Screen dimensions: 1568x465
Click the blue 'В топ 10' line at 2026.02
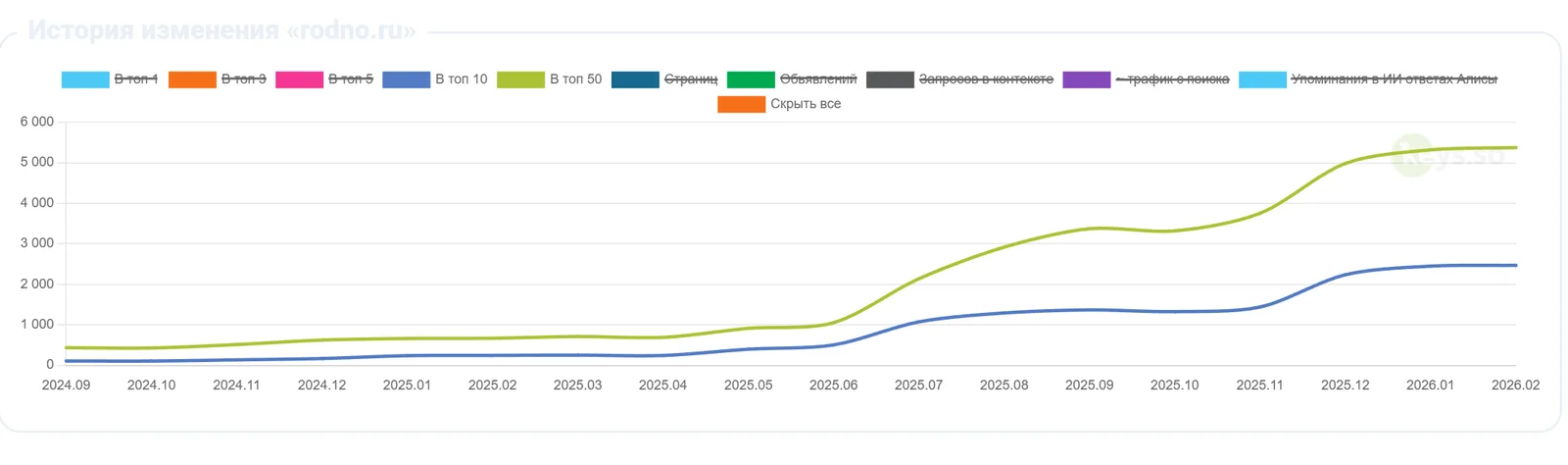pyautogui.click(x=1515, y=265)
